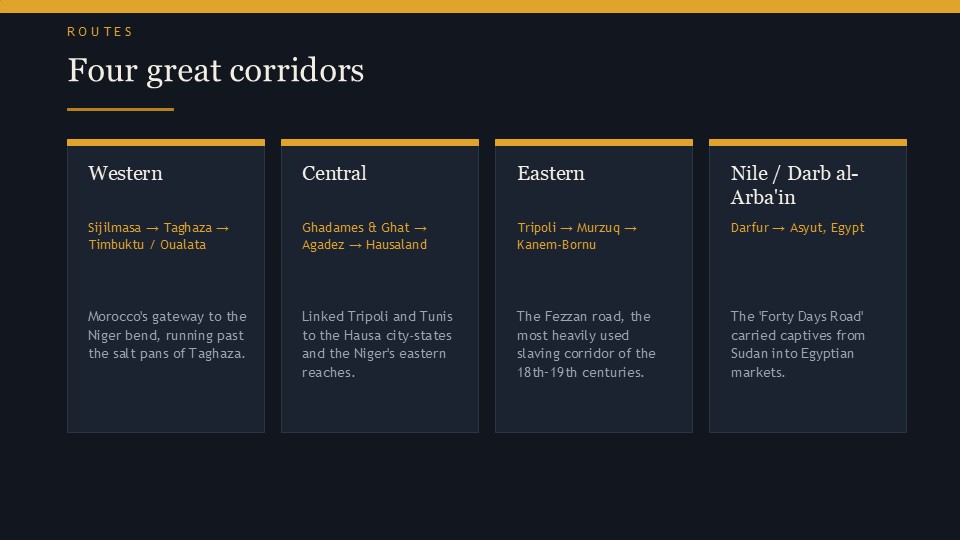
Task: Select the Eastern card heading
Action: click(x=550, y=173)
